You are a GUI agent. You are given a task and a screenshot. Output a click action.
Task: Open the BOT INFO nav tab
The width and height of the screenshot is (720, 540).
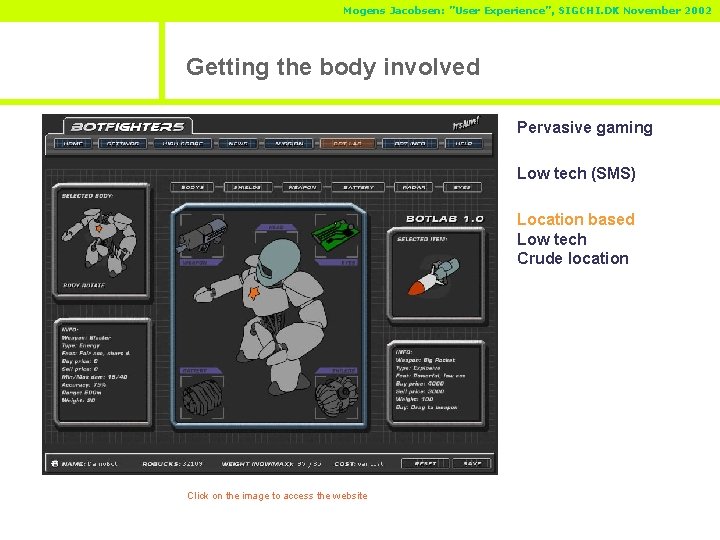pos(410,144)
